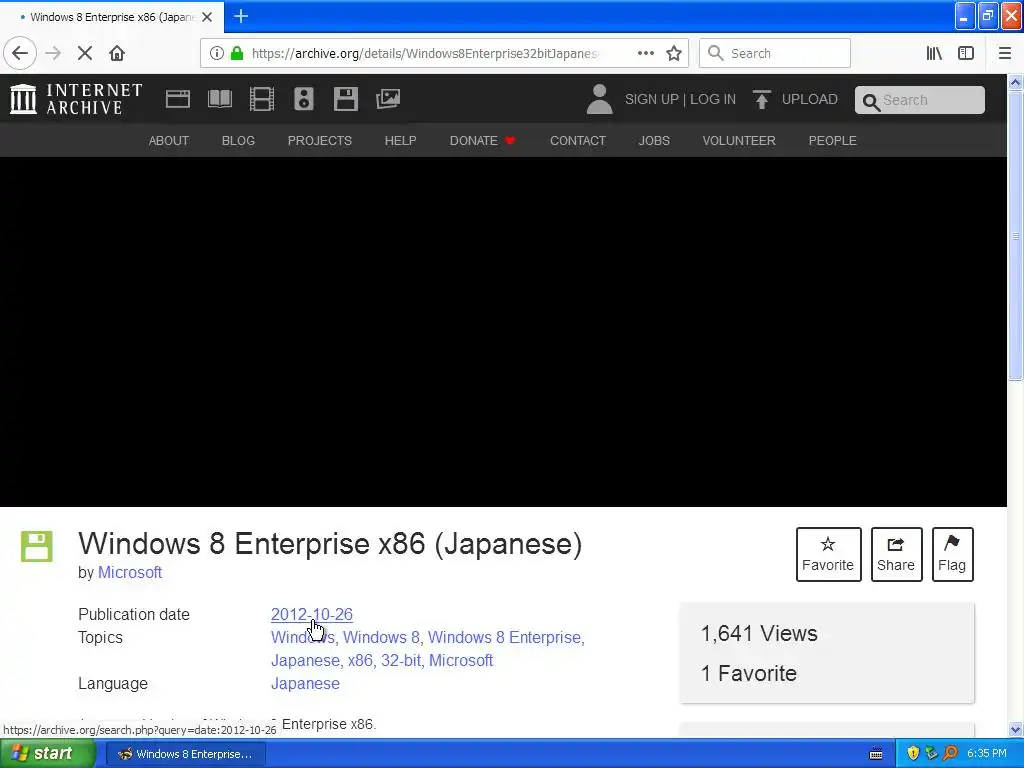Open the Audio speaker icon
This screenshot has height=768, width=1024.
tap(304, 99)
